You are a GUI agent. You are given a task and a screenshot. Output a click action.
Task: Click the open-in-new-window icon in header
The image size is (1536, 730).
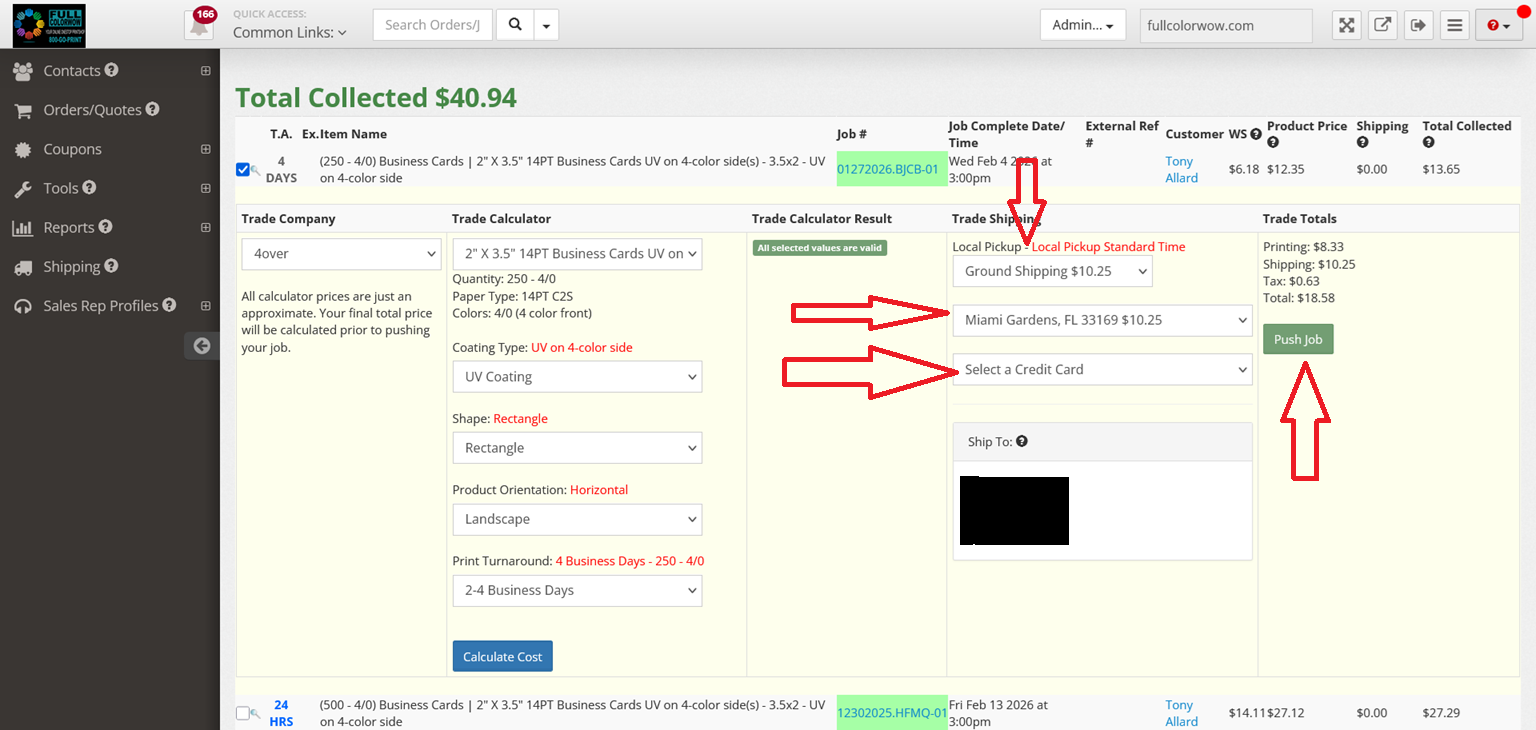coord(1382,25)
